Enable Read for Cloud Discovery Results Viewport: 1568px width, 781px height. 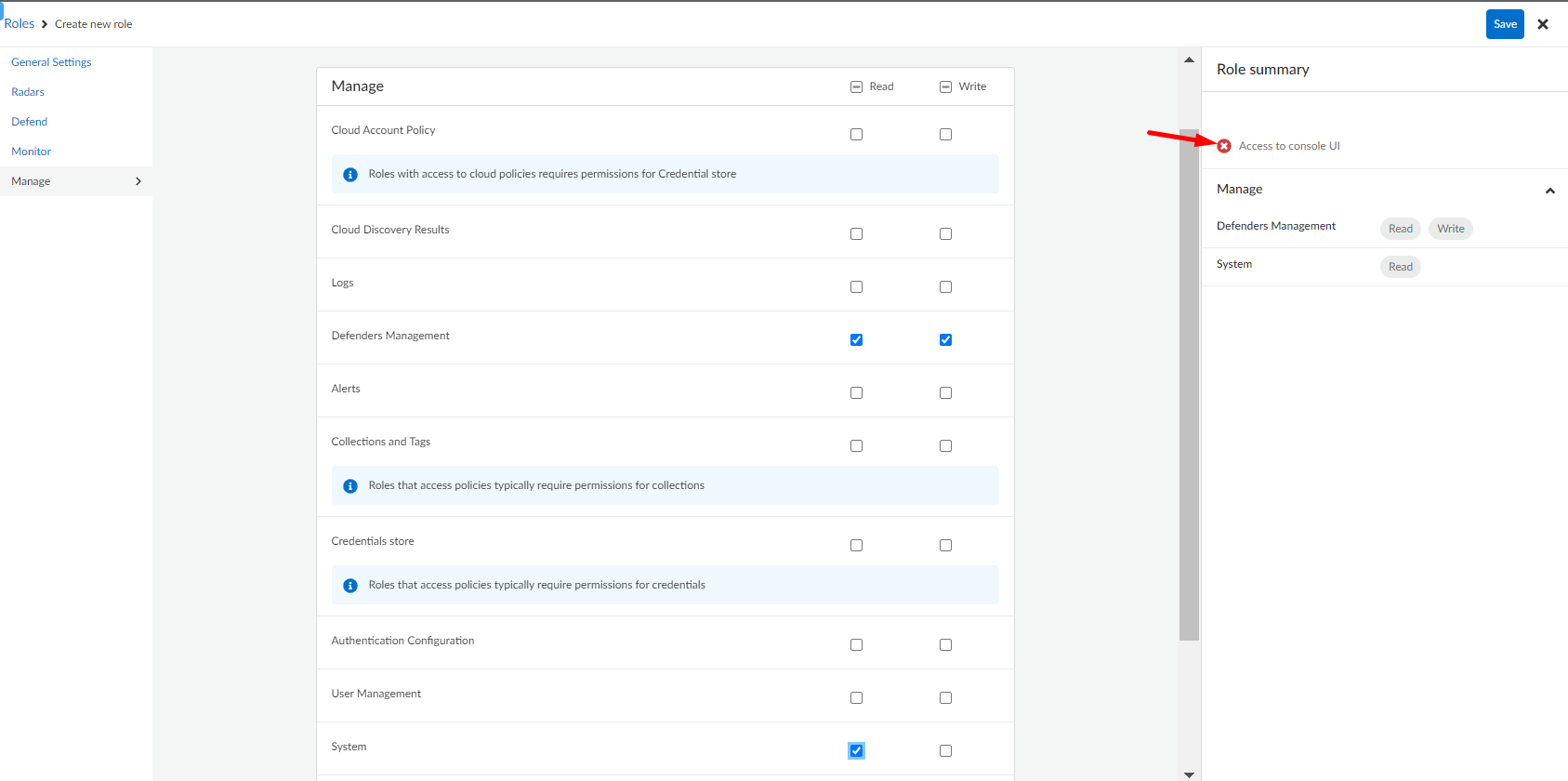pos(856,233)
